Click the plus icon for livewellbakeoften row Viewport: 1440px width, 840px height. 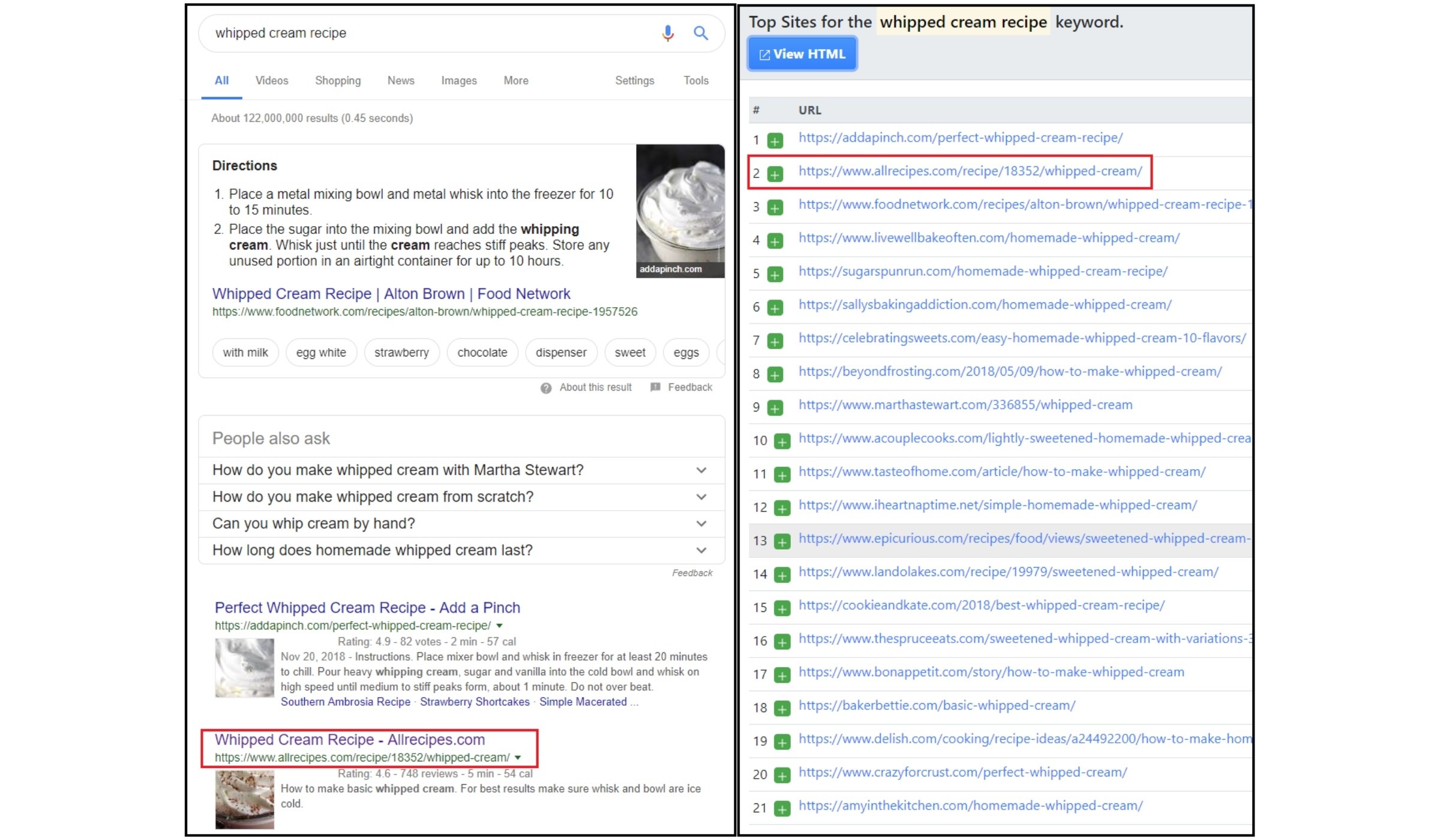(x=775, y=241)
